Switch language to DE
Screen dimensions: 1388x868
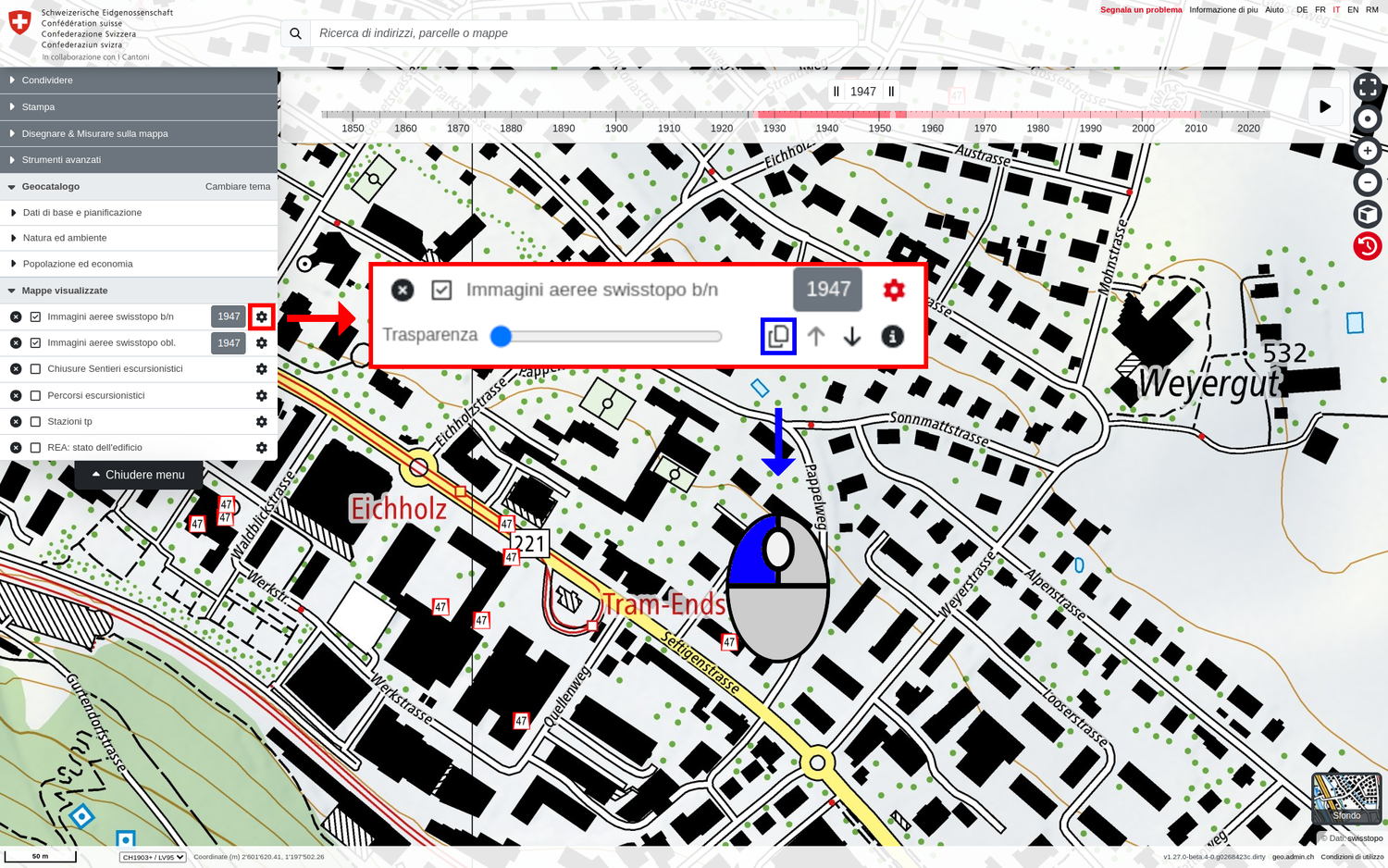point(1302,10)
